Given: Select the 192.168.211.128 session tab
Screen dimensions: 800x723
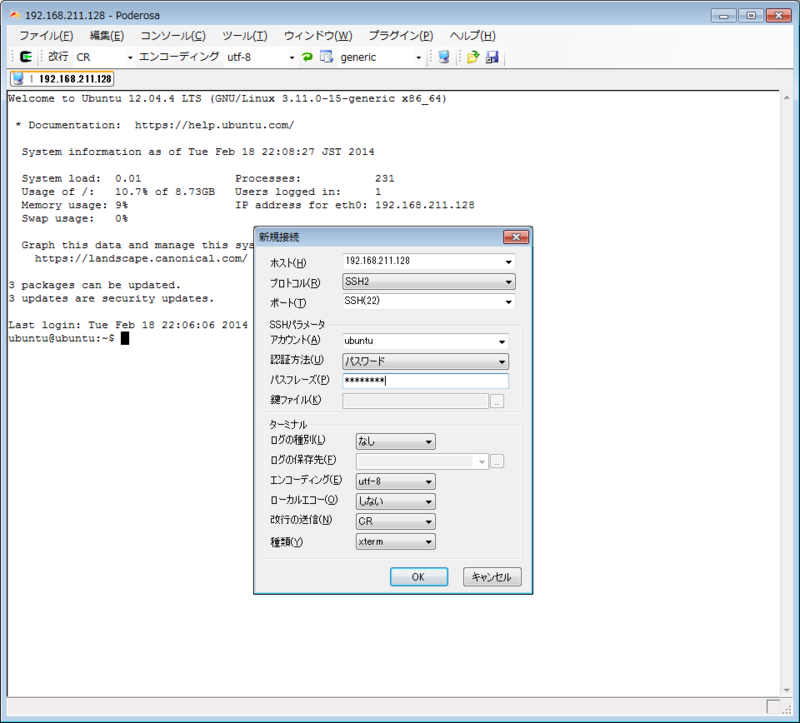Looking at the screenshot, I should tap(62, 79).
